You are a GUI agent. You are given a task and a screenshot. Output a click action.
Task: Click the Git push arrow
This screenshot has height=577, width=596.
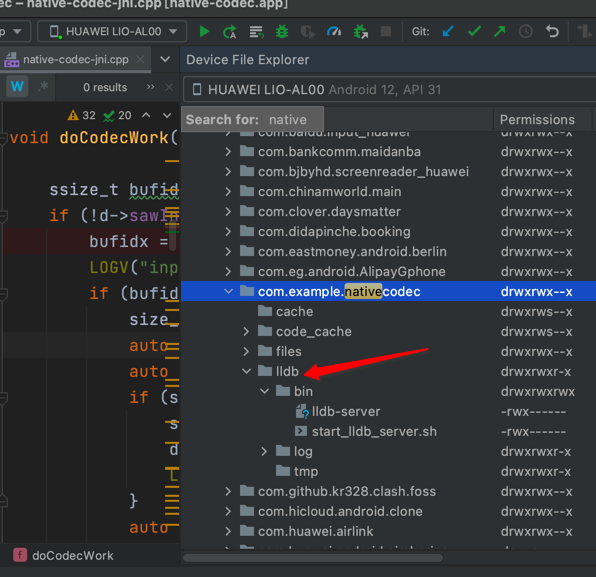[x=499, y=31]
